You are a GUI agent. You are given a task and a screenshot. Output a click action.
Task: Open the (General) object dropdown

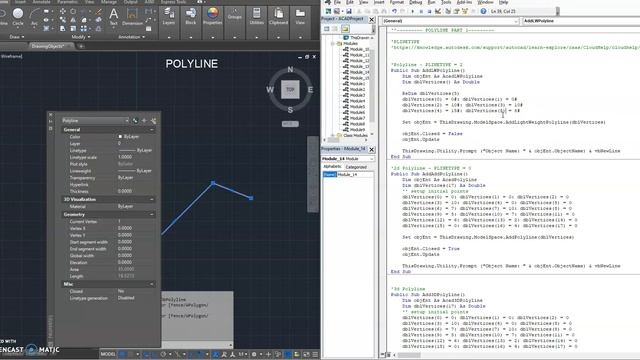[451, 21]
